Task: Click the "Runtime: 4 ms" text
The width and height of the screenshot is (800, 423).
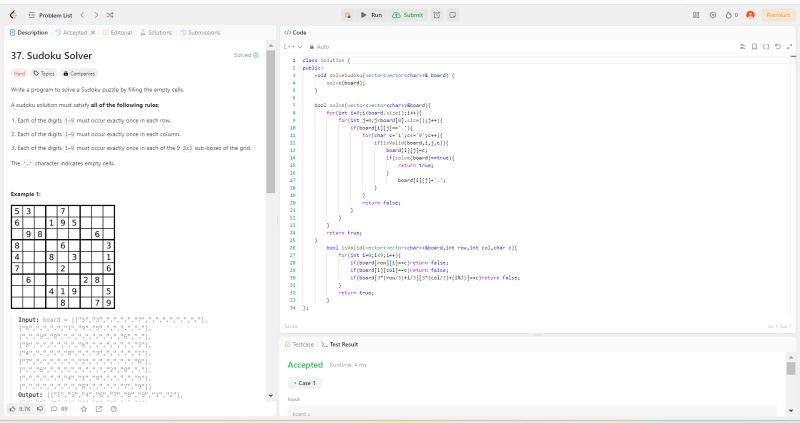Action: click(348, 365)
